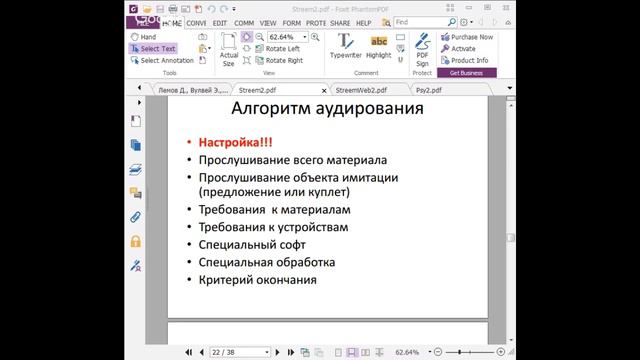
Task: Open the PROTECT ribbon tab
Action: pos(316,23)
